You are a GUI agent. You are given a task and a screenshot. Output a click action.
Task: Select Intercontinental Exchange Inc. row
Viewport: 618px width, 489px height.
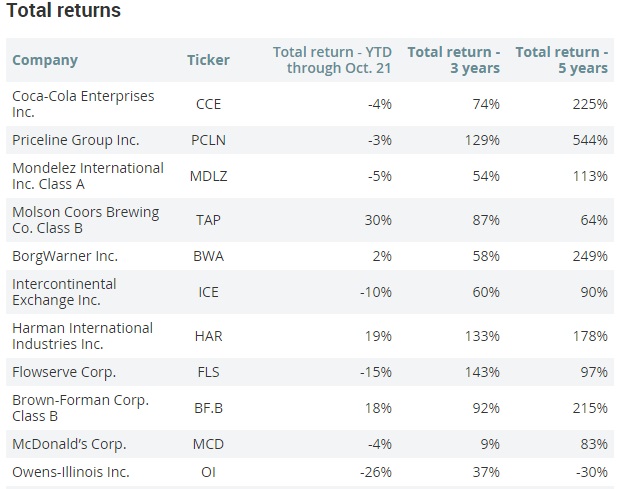(64, 292)
